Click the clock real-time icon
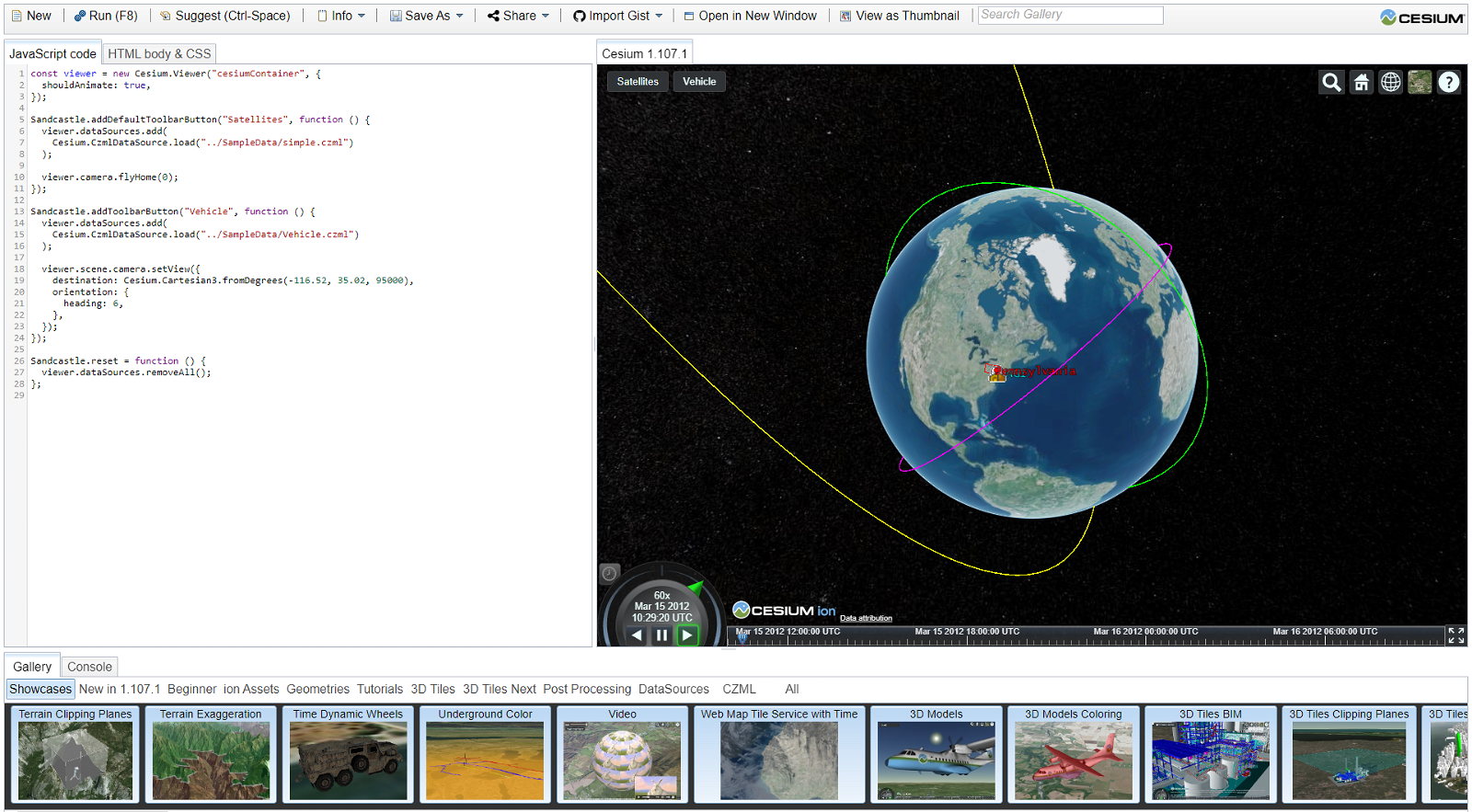Screen dimensions: 1472x812 point(609,573)
